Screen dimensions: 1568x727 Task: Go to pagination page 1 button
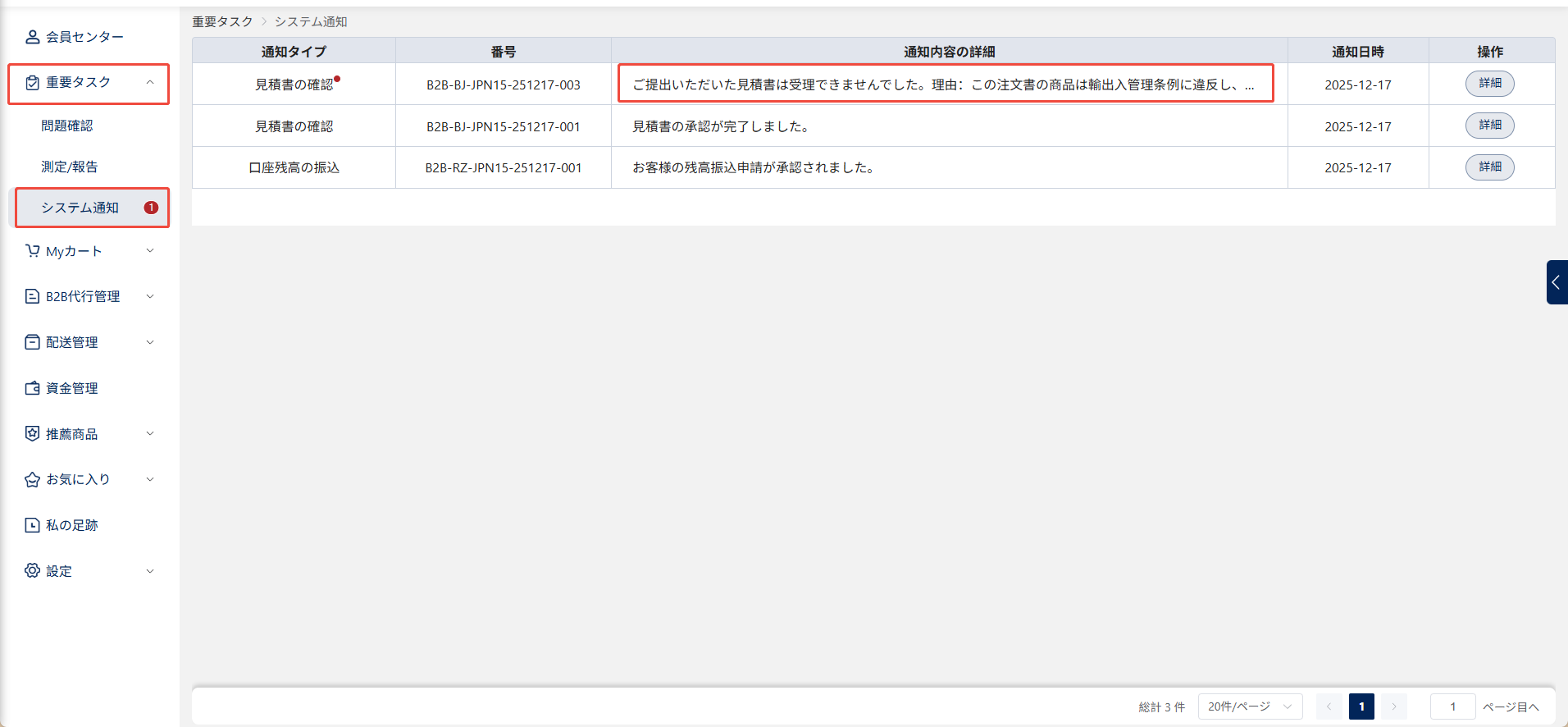1361,706
